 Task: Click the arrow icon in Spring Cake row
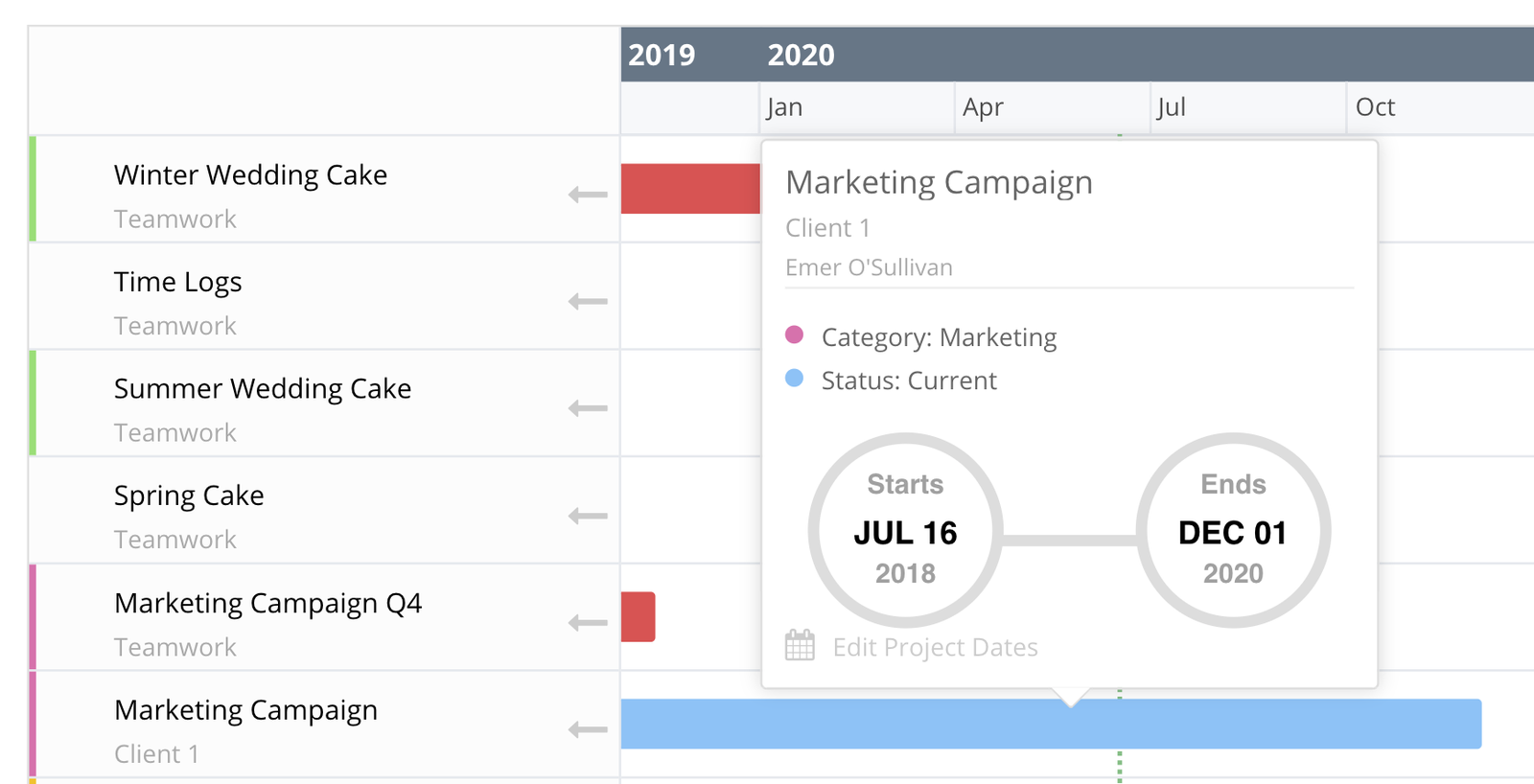(x=588, y=516)
